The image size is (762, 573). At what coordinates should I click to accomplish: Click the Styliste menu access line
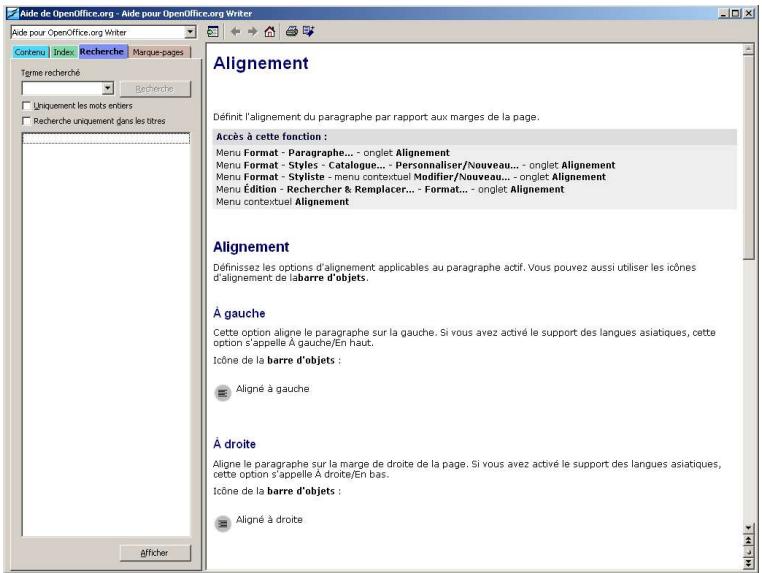[411, 177]
